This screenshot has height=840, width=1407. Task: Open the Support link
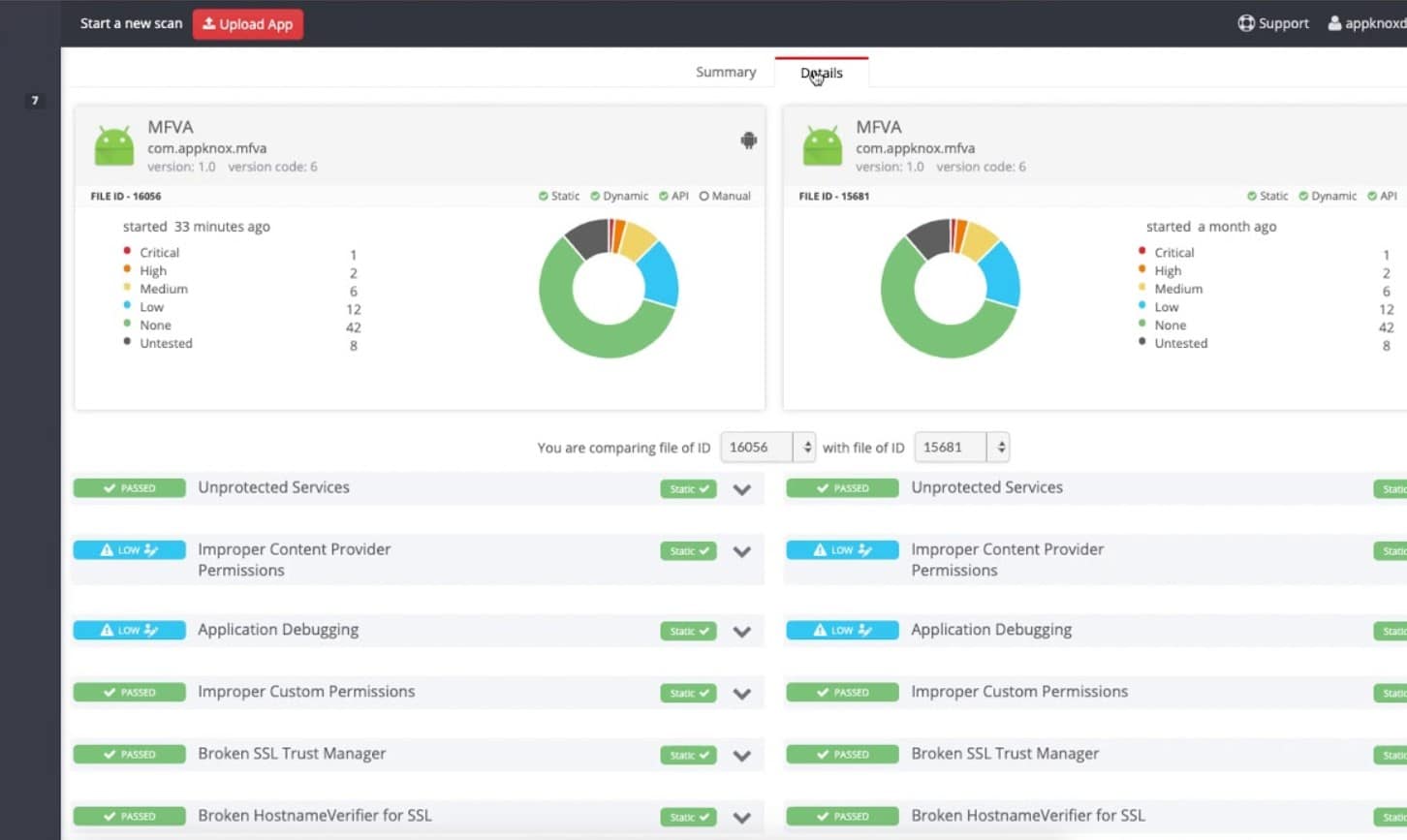1273,23
